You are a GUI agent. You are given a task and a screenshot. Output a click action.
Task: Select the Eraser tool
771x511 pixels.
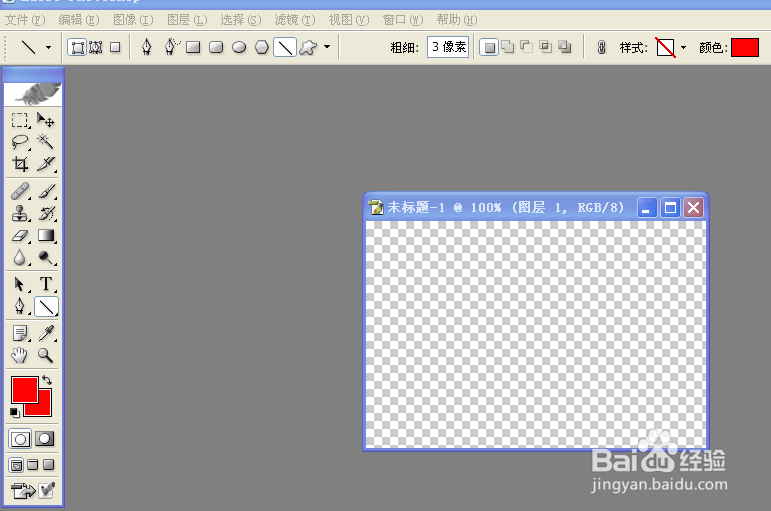coord(20,236)
